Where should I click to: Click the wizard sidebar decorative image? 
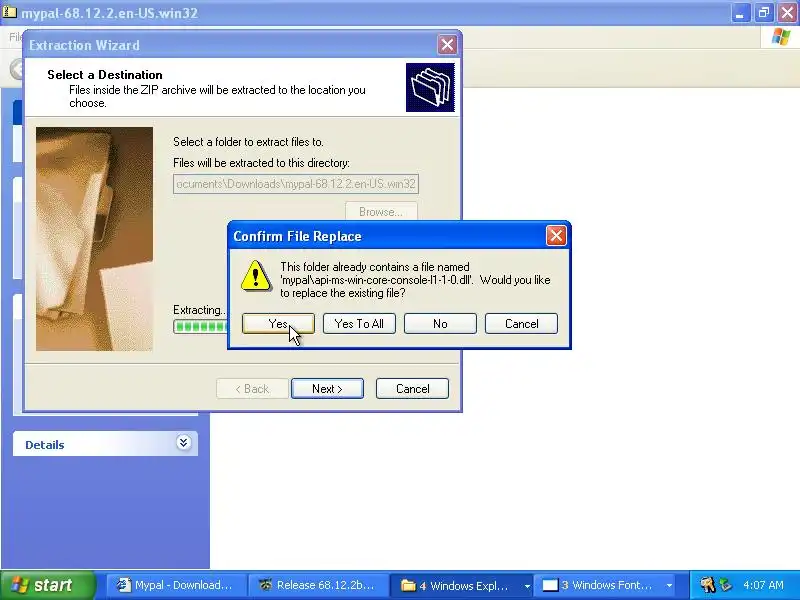94,239
